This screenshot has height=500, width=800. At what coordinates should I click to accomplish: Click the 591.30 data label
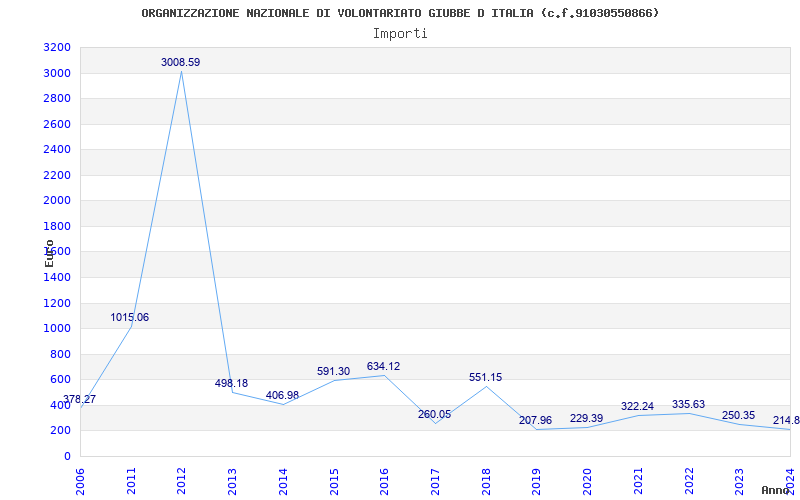[x=333, y=371]
